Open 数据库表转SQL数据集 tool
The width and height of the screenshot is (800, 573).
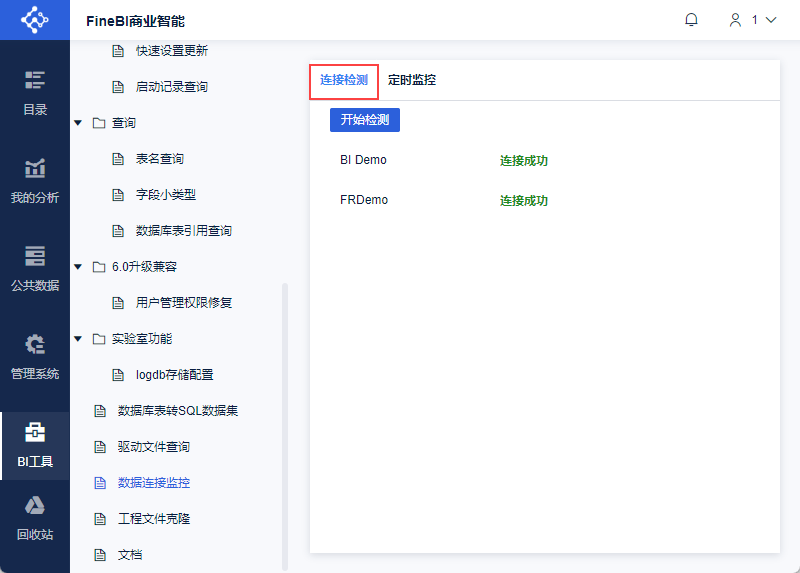[177, 411]
